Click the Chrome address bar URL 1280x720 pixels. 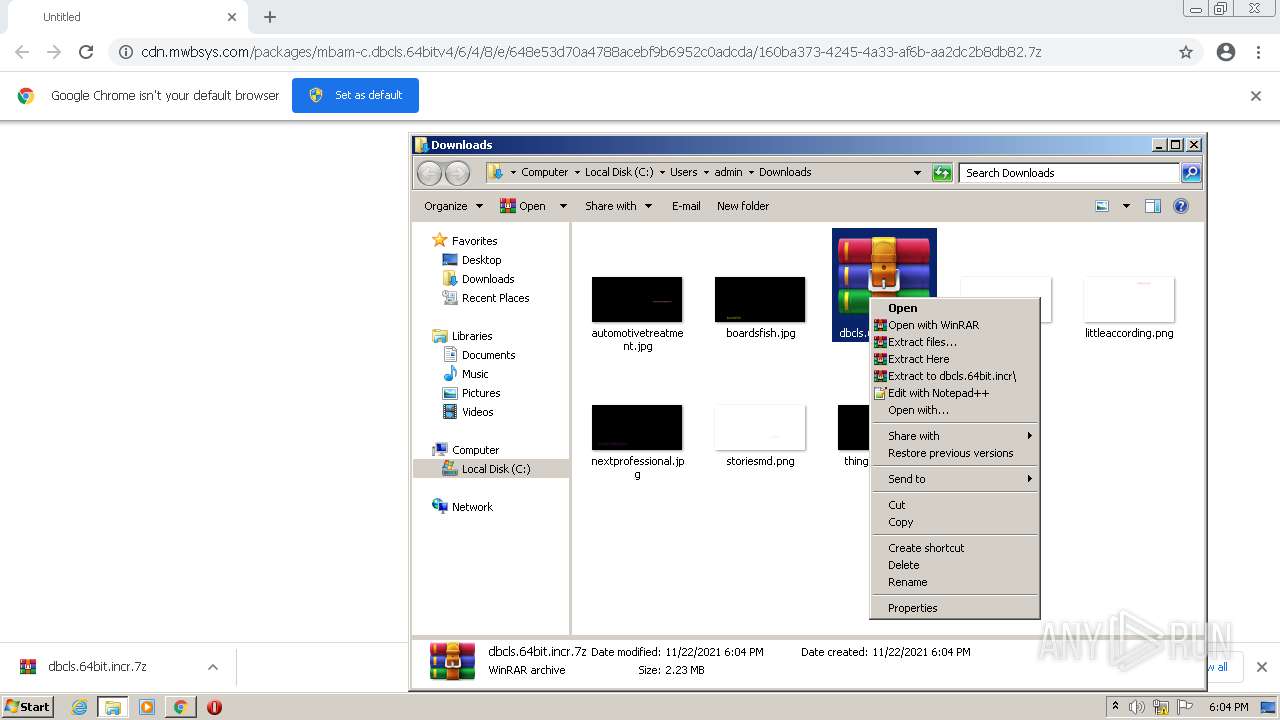(591, 52)
